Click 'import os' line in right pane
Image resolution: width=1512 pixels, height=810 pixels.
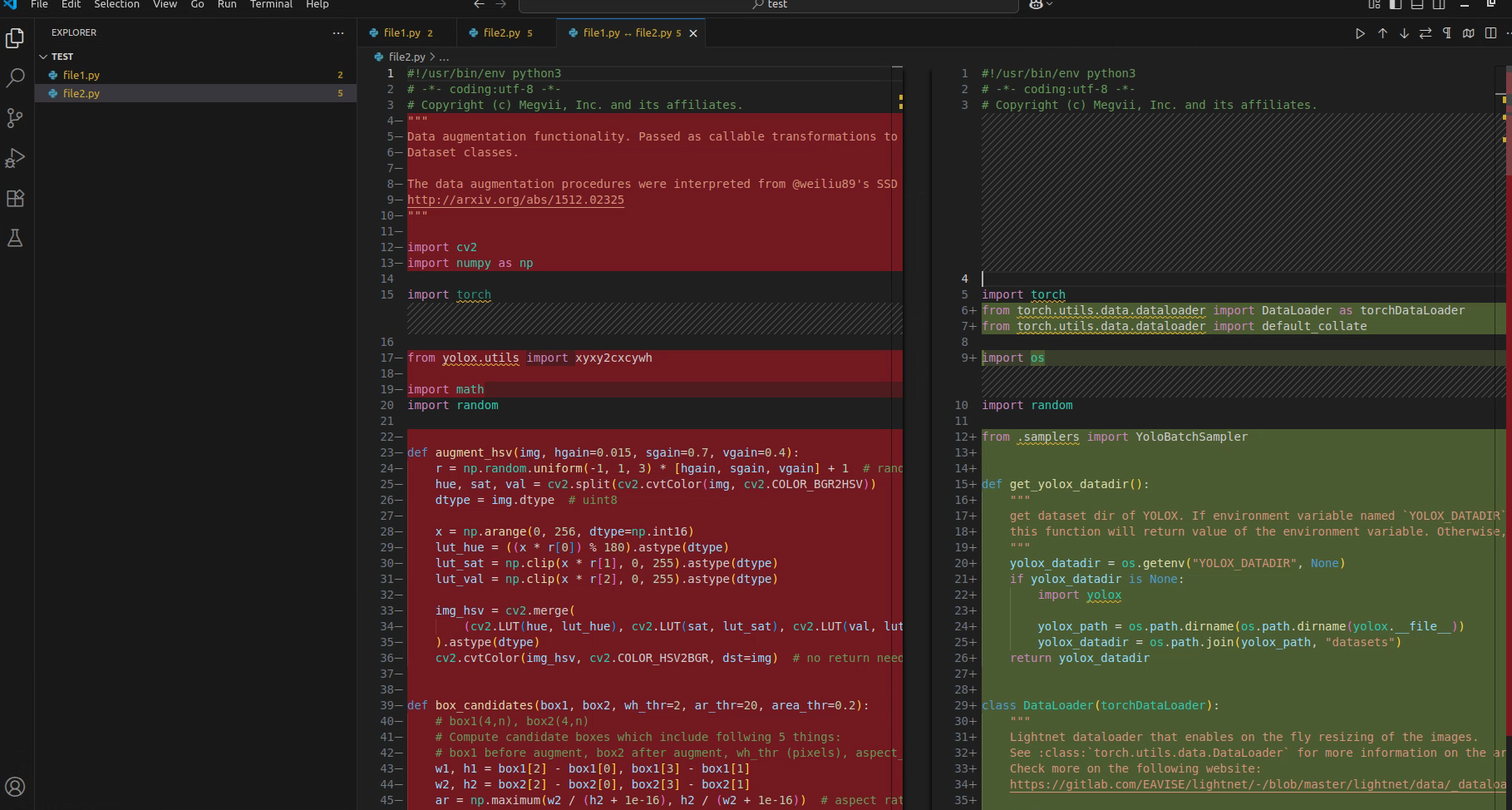coord(1012,358)
